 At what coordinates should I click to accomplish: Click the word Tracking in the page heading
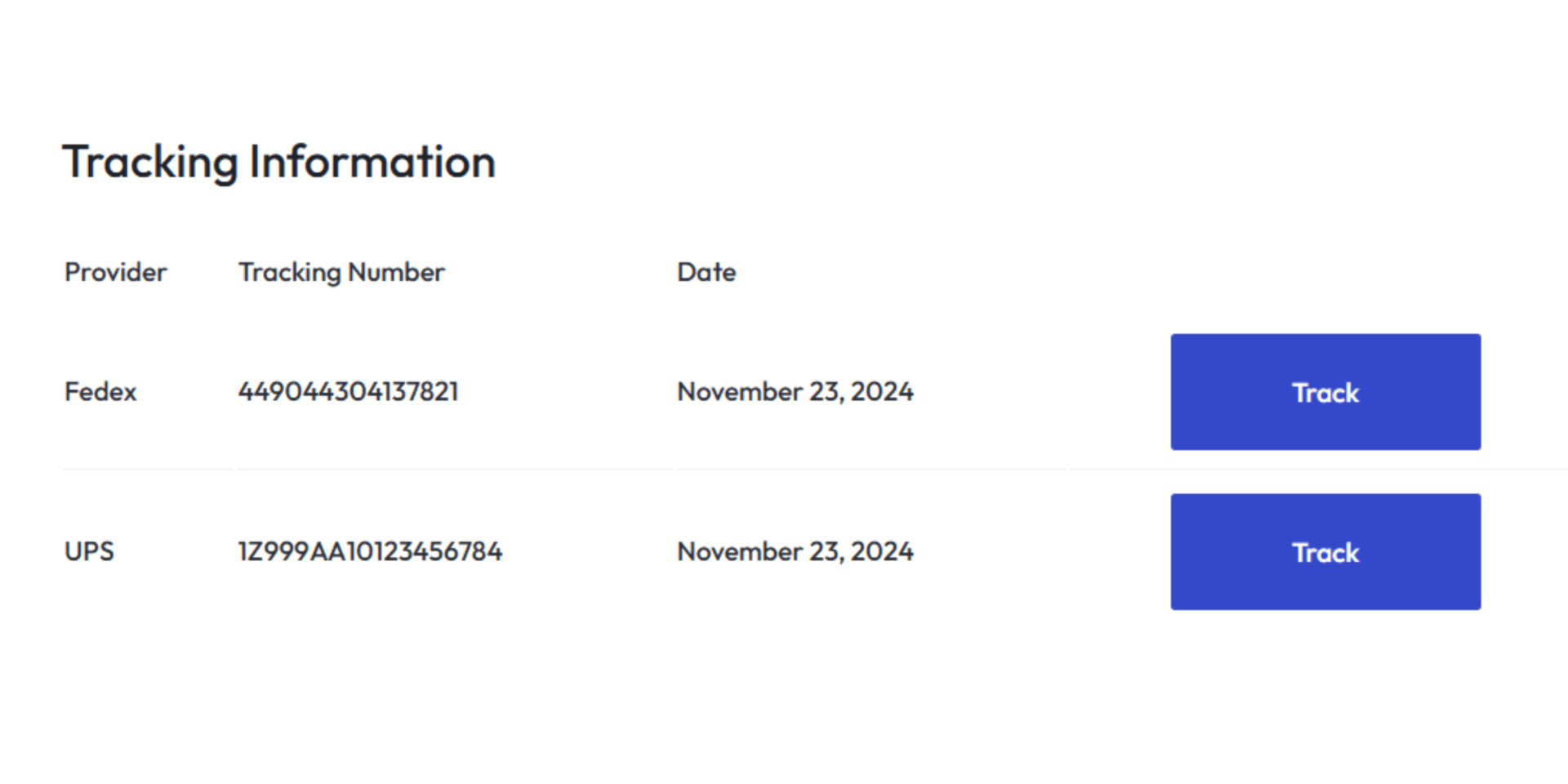click(150, 162)
